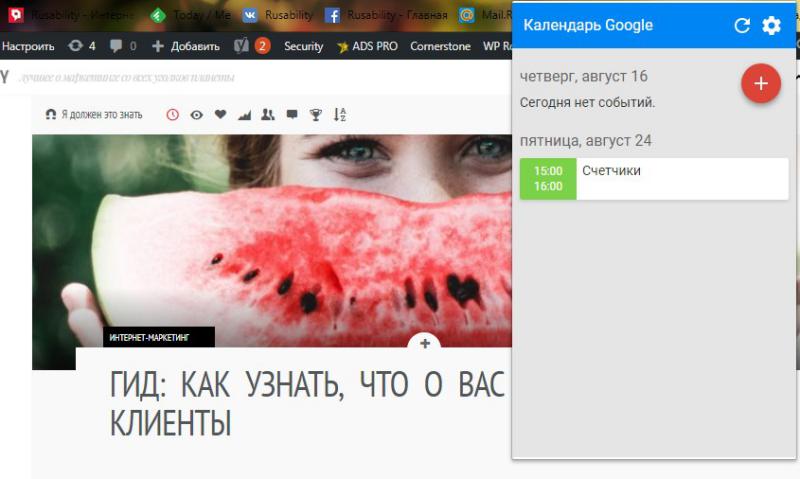Screen dimensions: 800x479
Task: Click the updates icon showing 4
Action: (82, 46)
